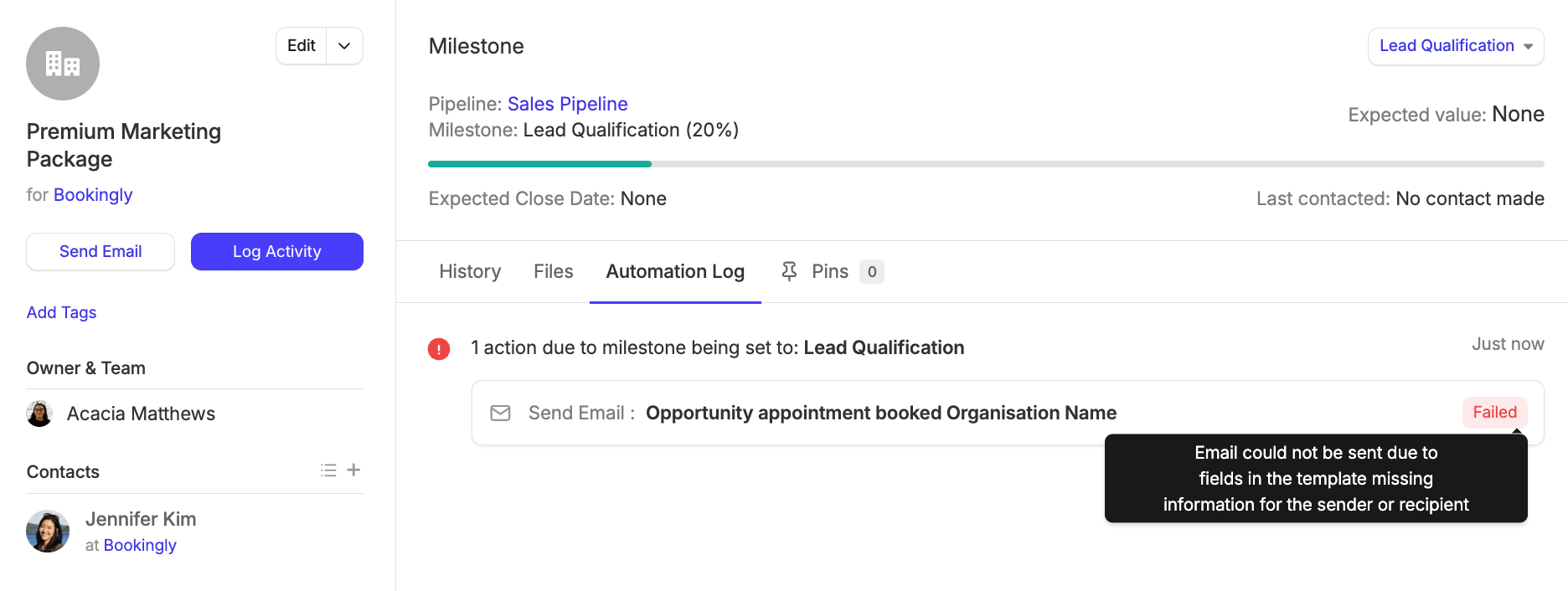Image resolution: width=1568 pixels, height=591 pixels.
Task: Click 'Milestone: Lead Qualification (20%)' text
Action: 584,130
